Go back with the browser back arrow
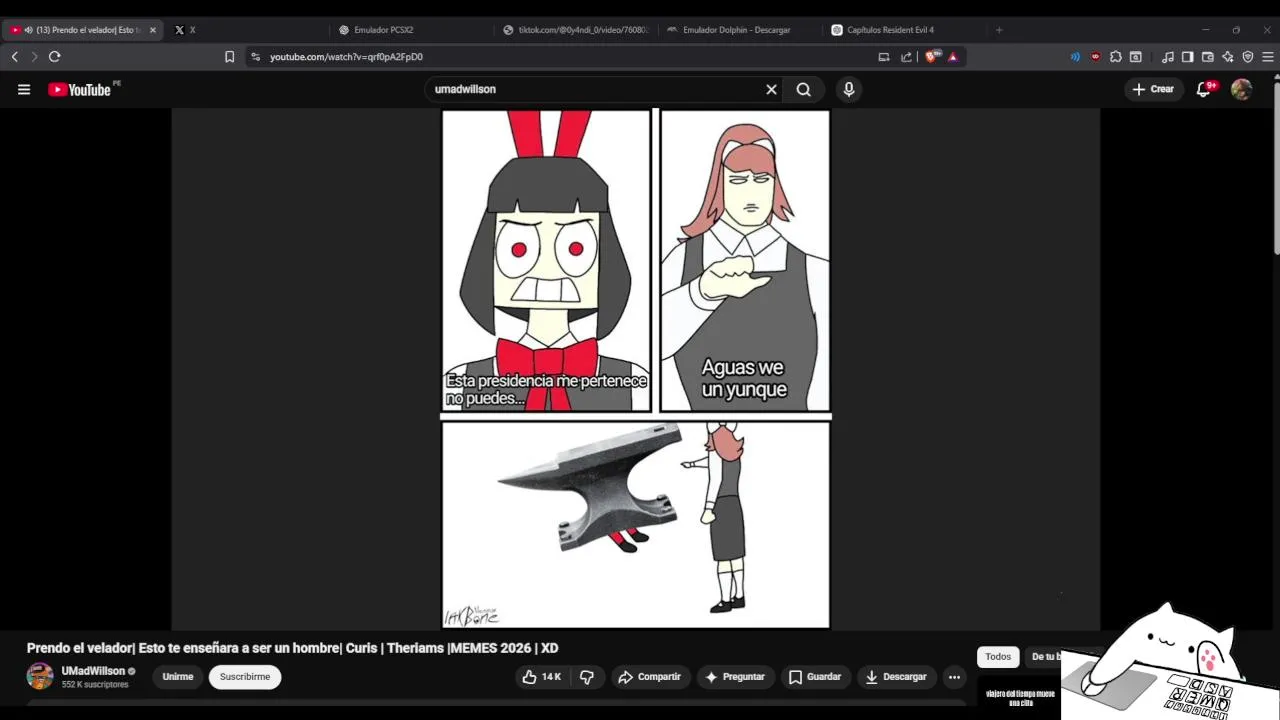Image resolution: width=1280 pixels, height=720 pixels. pyautogui.click(x=14, y=57)
